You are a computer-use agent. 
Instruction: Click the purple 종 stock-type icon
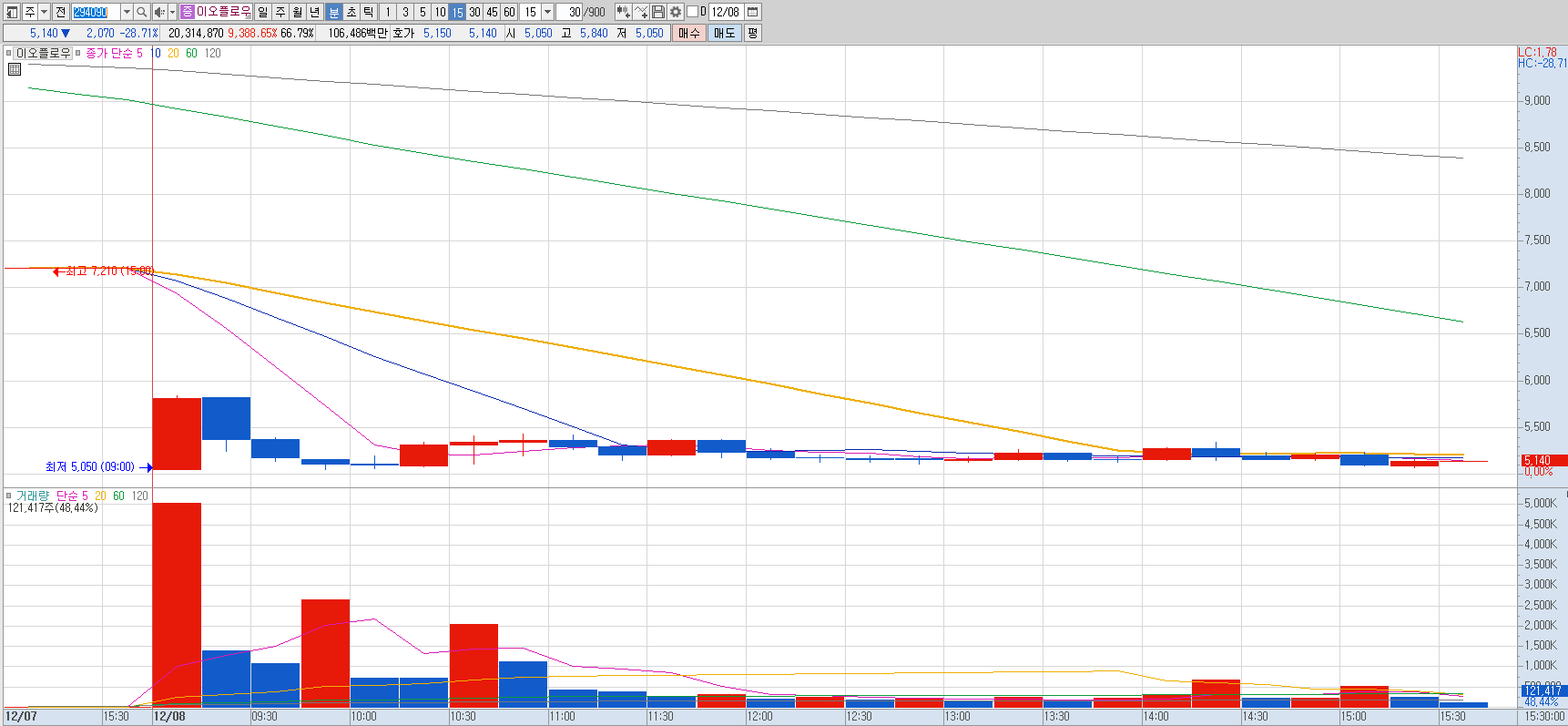(x=187, y=12)
